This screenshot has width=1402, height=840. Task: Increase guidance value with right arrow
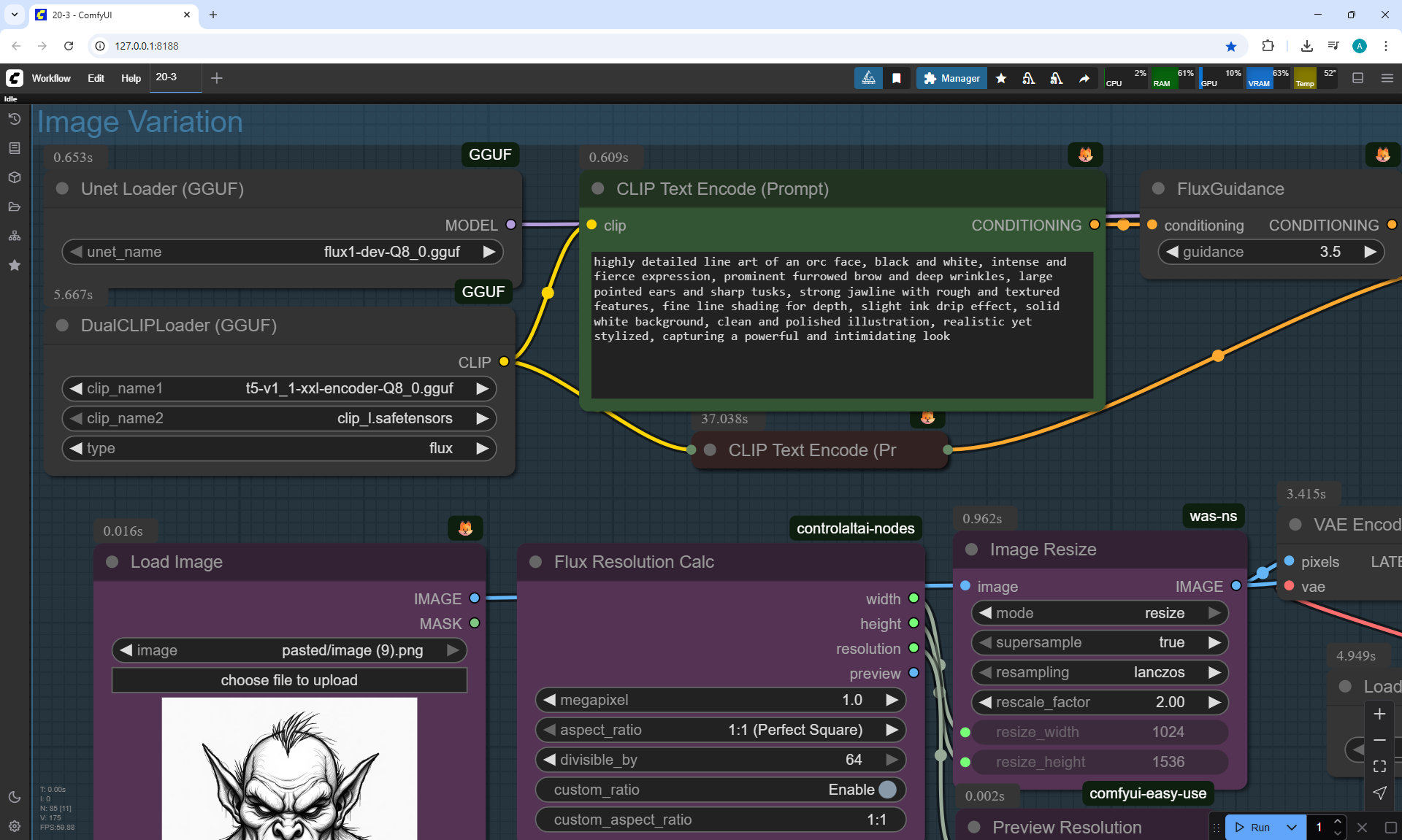click(x=1370, y=252)
